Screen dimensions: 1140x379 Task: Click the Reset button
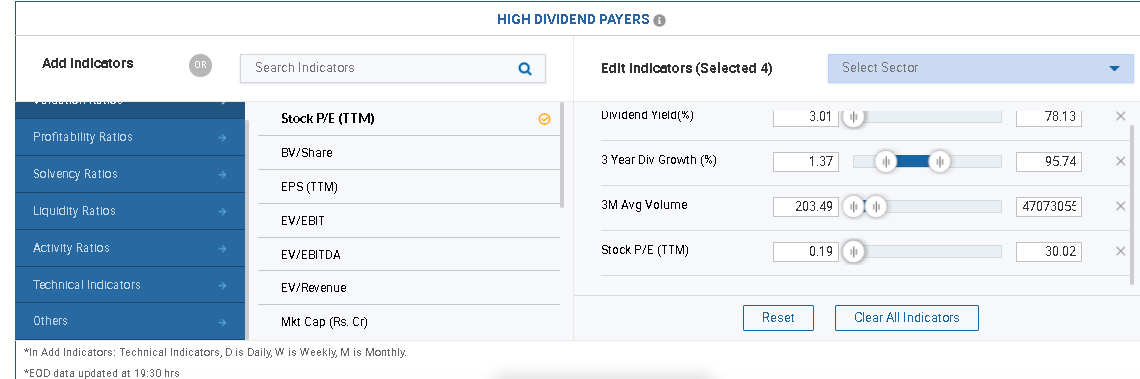point(778,318)
